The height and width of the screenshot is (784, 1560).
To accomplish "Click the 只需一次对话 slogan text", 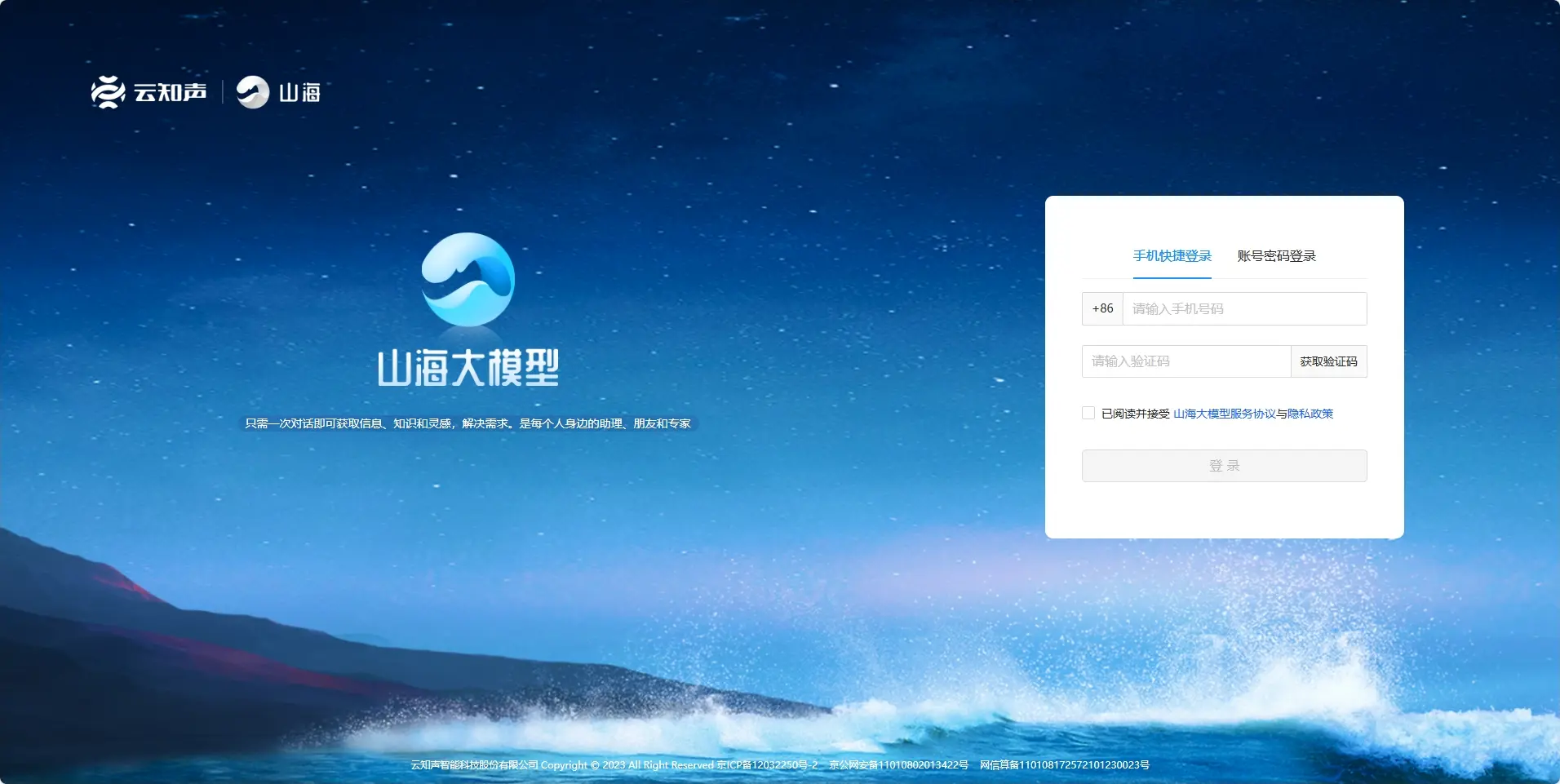I will [x=468, y=423].
